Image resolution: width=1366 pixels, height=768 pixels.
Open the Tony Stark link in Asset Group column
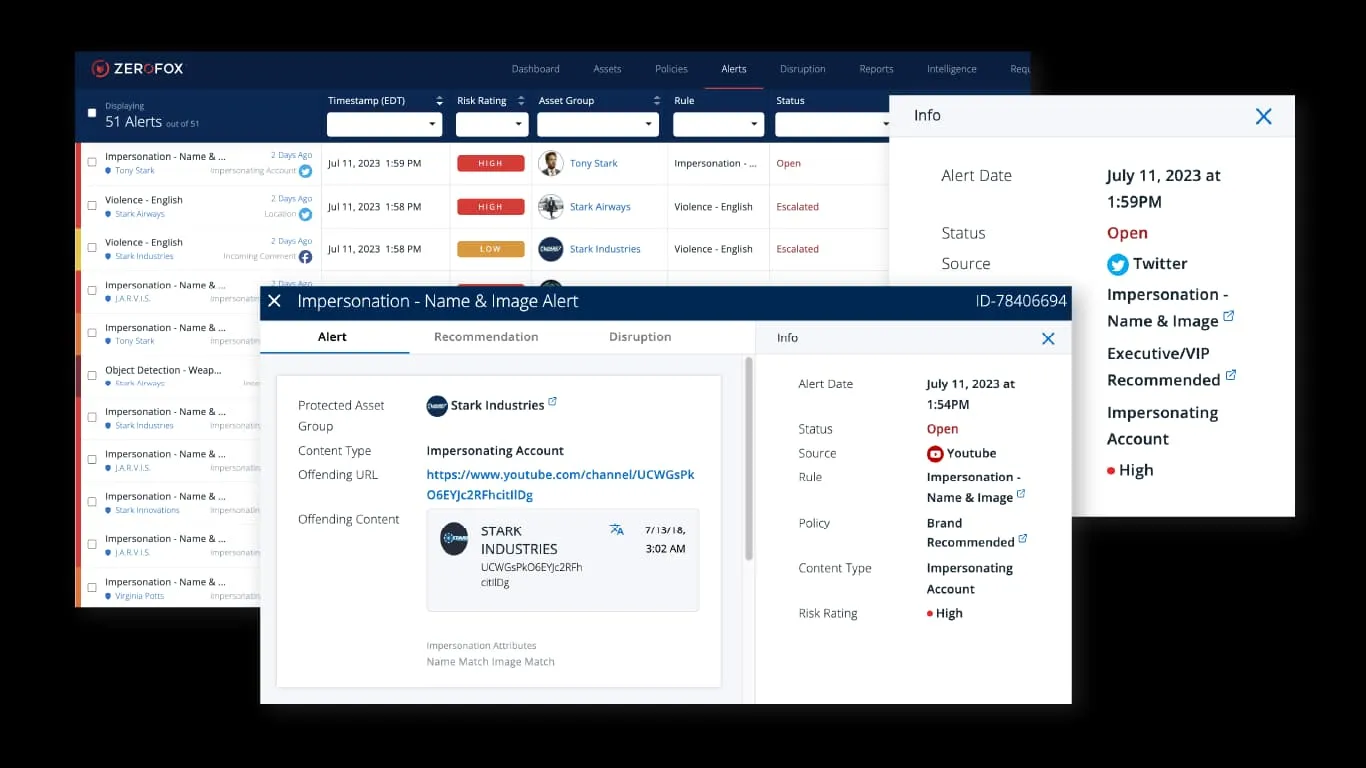pos(594,164)
